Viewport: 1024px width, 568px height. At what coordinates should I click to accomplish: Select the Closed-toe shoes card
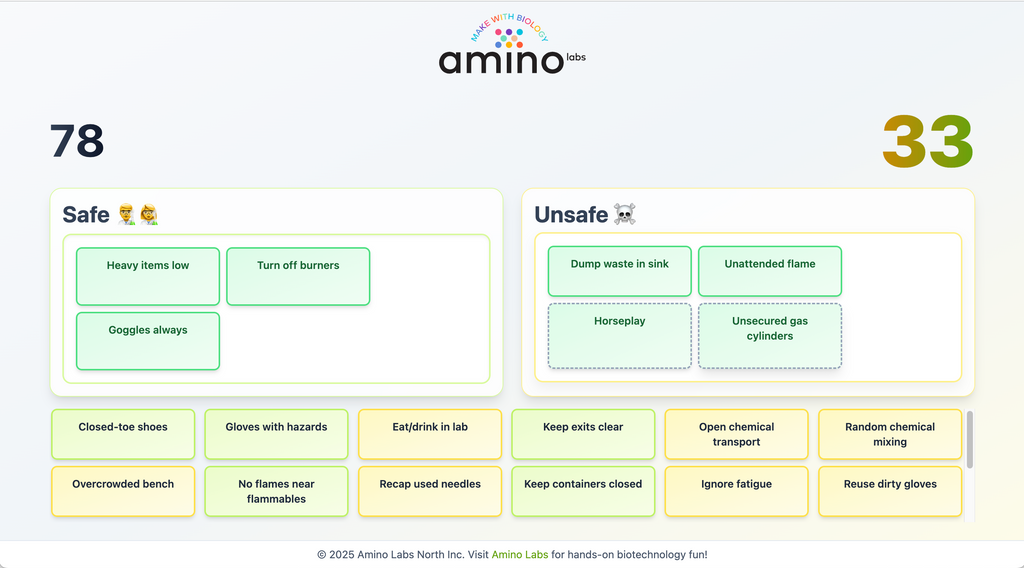coord(123,434)
